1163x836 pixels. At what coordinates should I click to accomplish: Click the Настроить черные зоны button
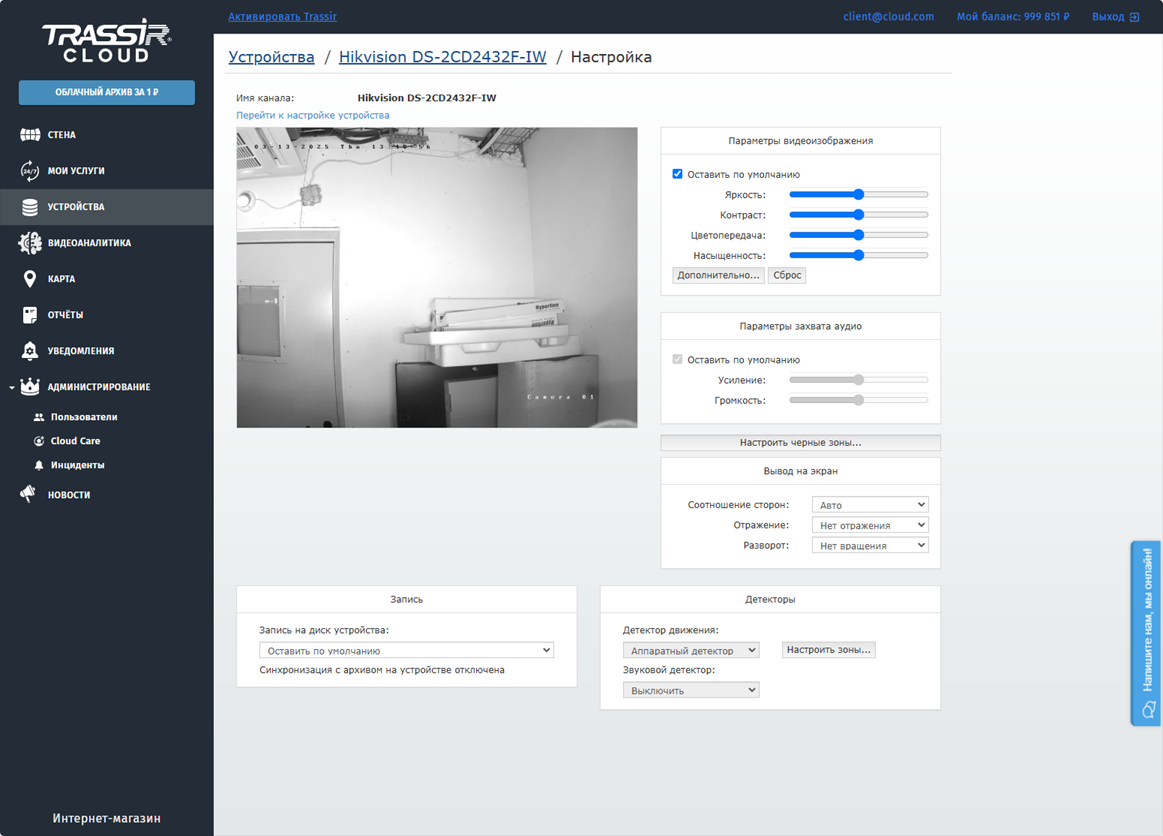tap(800, 442)
